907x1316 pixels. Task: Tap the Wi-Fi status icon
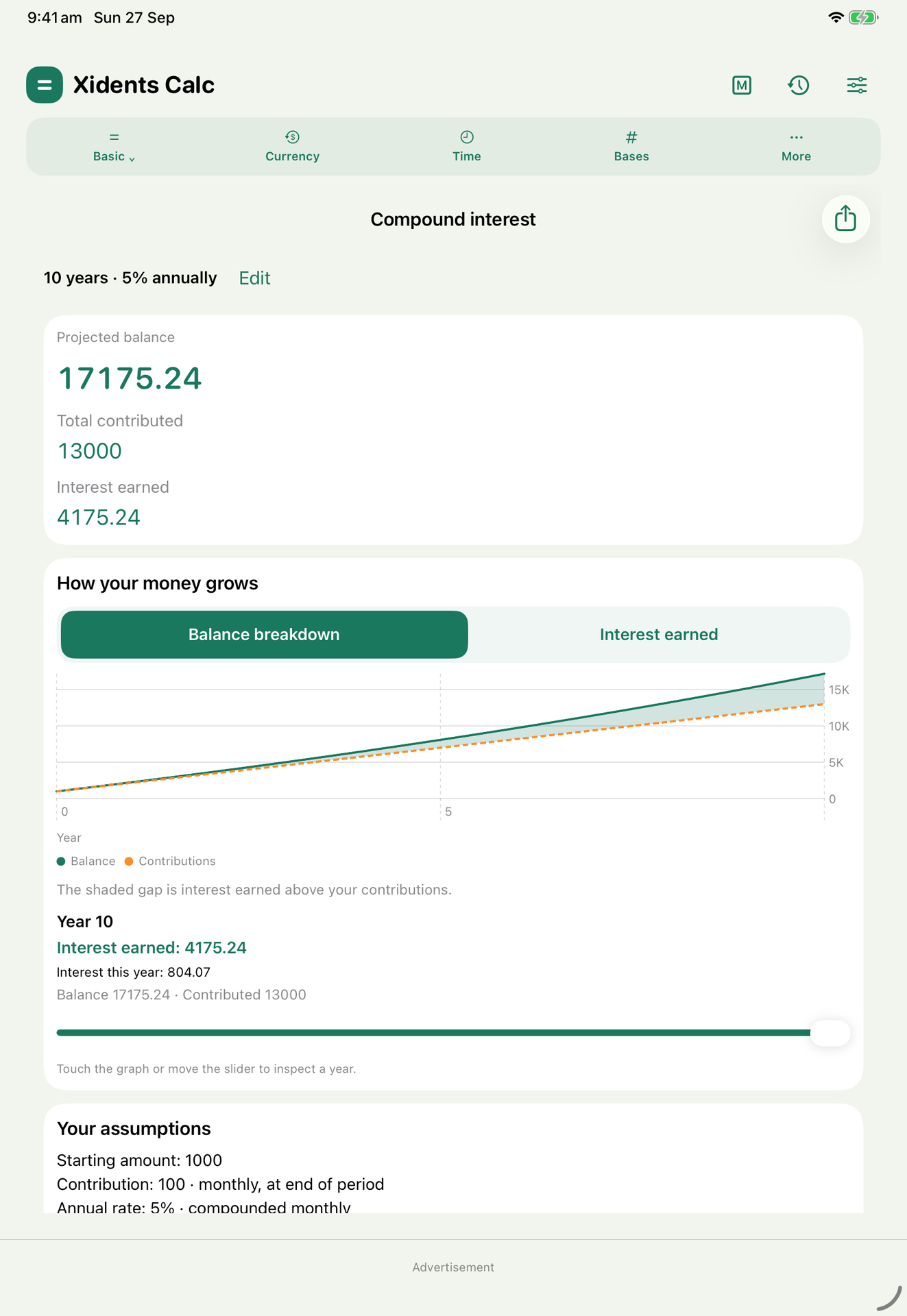point(836,18)
